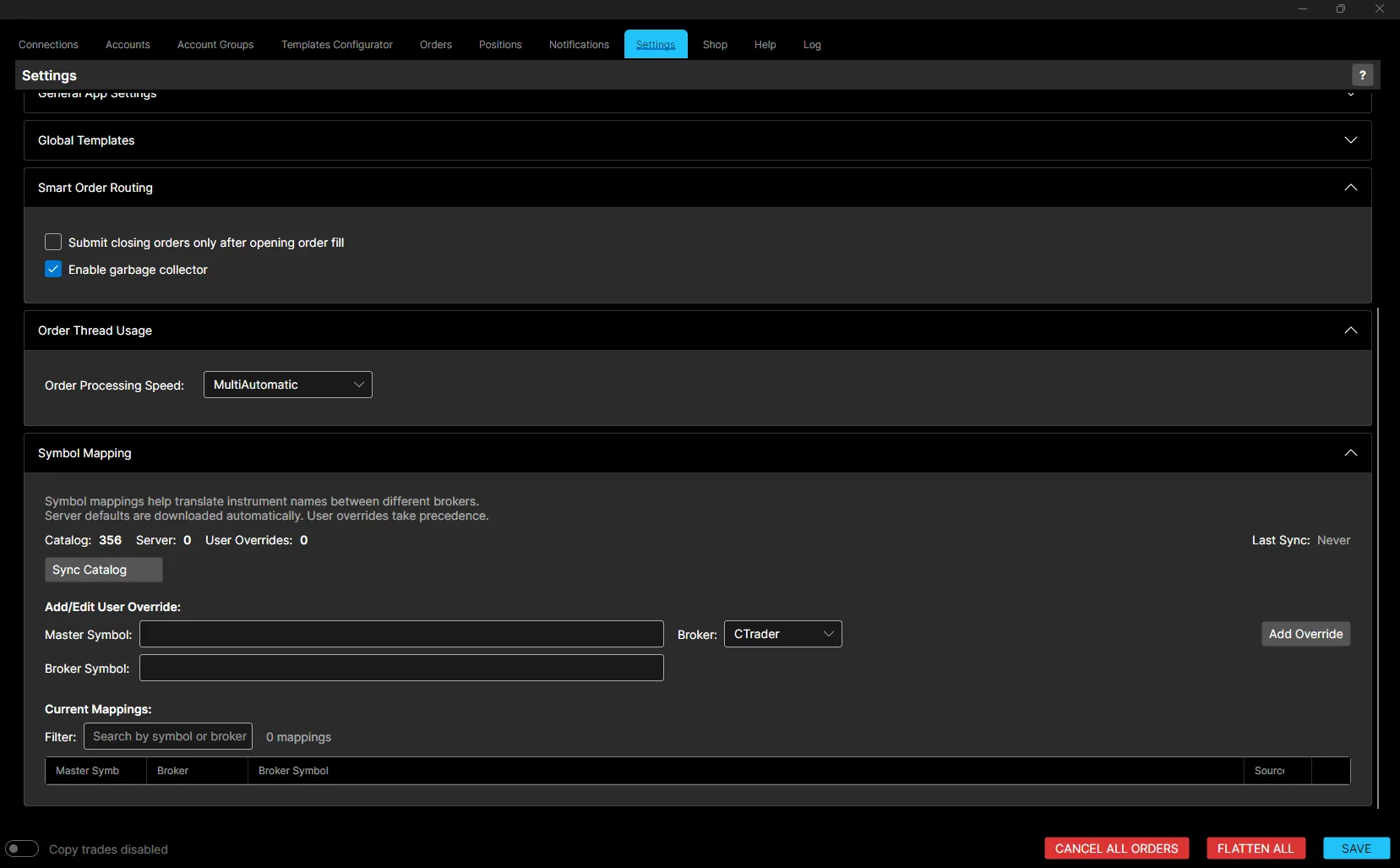1400x868 pixels.
Task: Open the Broker CTrader dropdown
Action: pyautogui.click(x=783, y=634)
